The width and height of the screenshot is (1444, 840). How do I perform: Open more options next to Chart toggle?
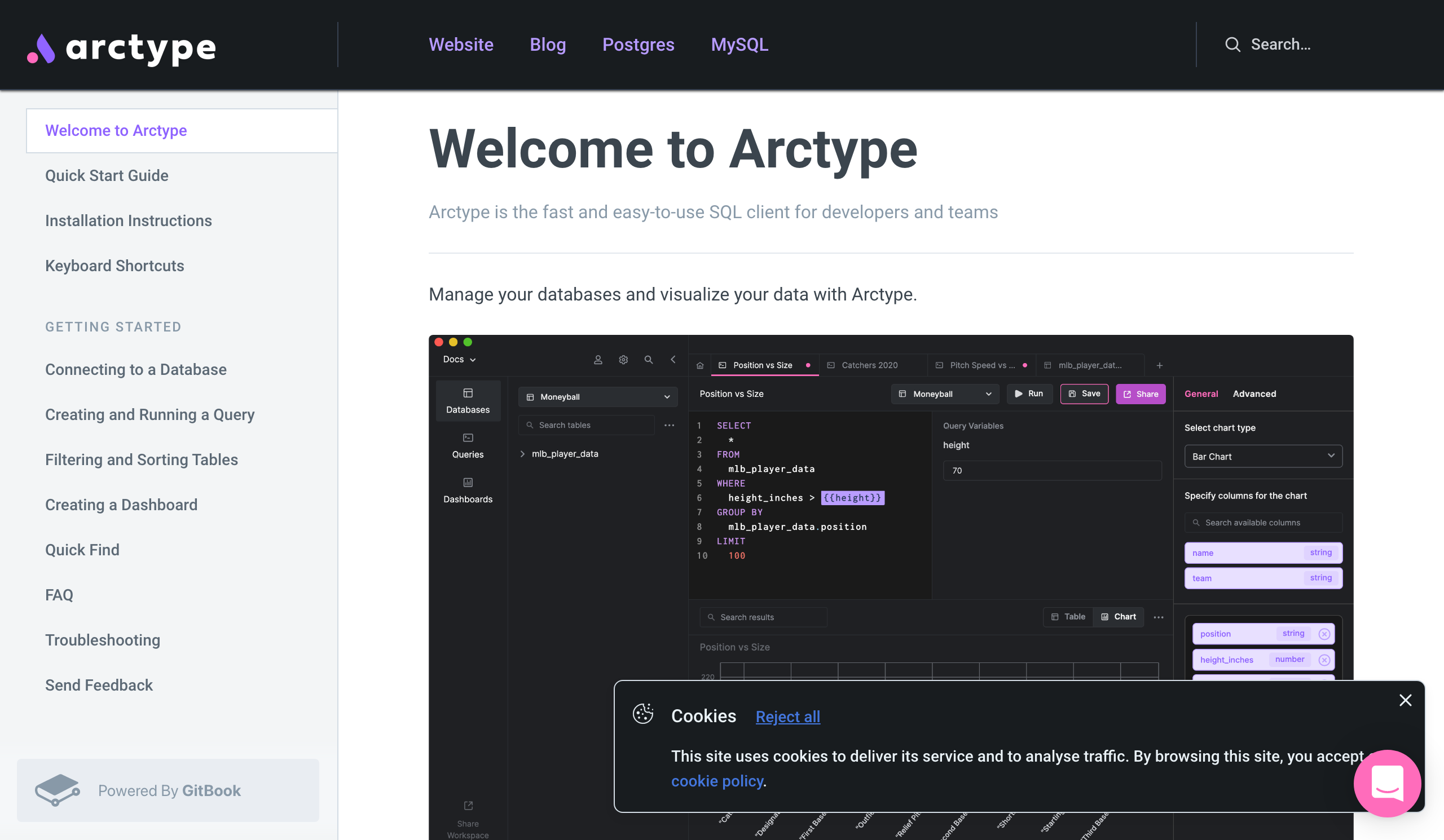point(1158,617)
